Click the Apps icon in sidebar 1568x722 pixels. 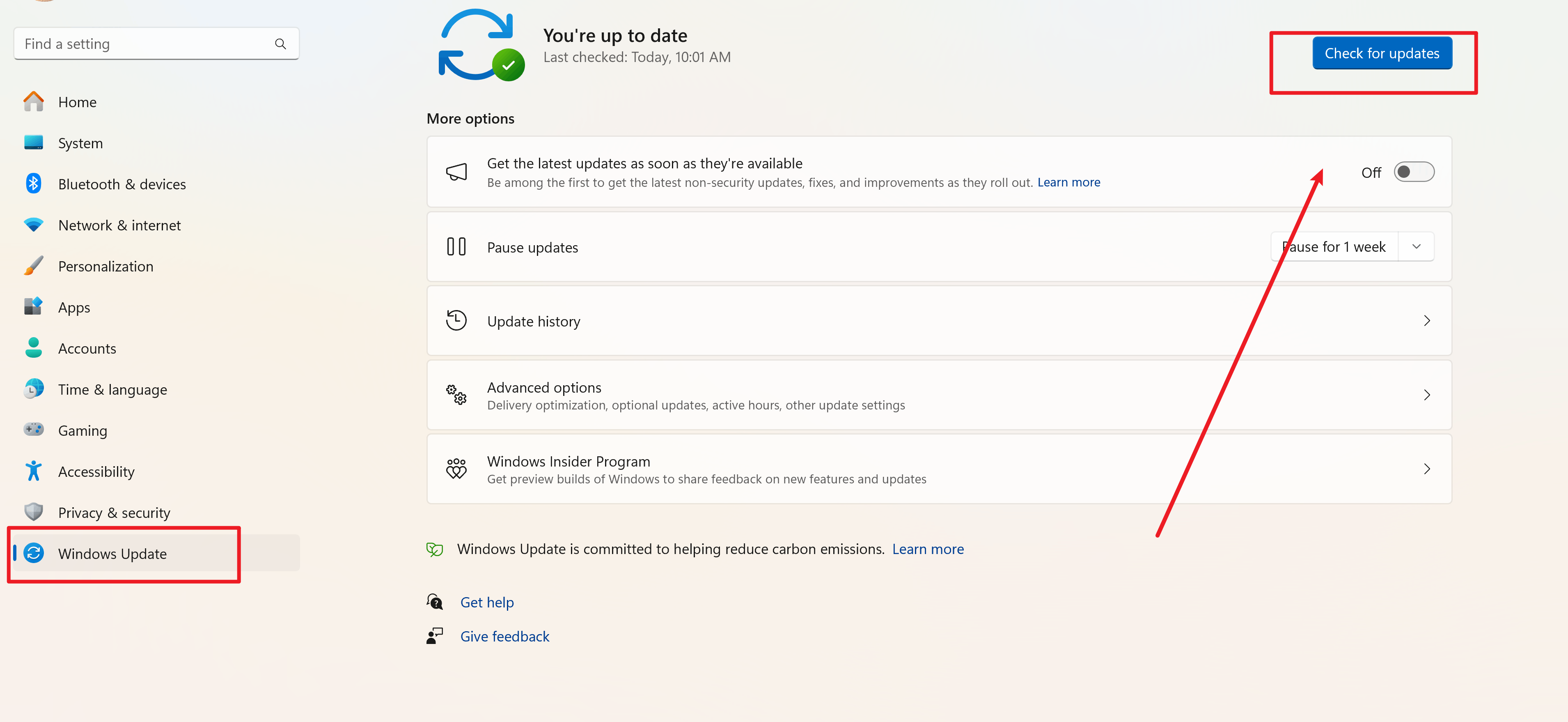coord(34,306)
